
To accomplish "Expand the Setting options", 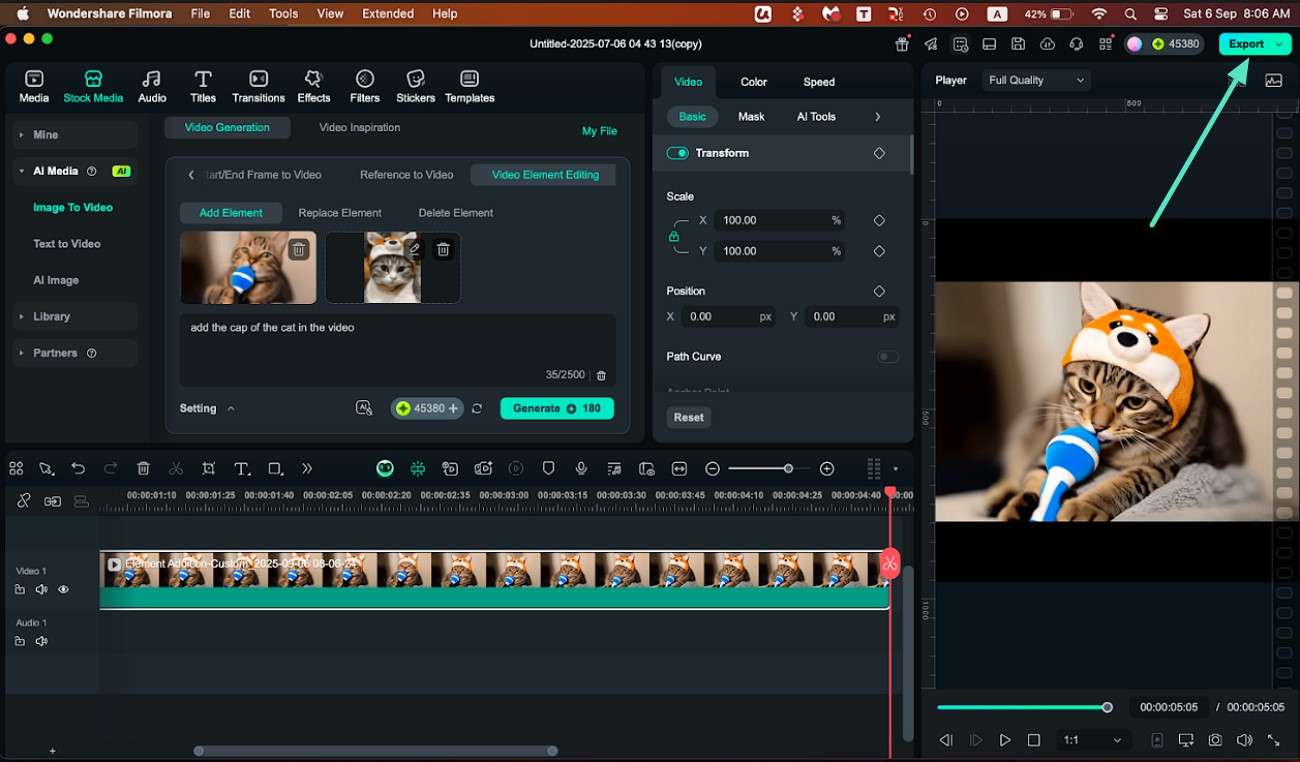I will 207,408.
